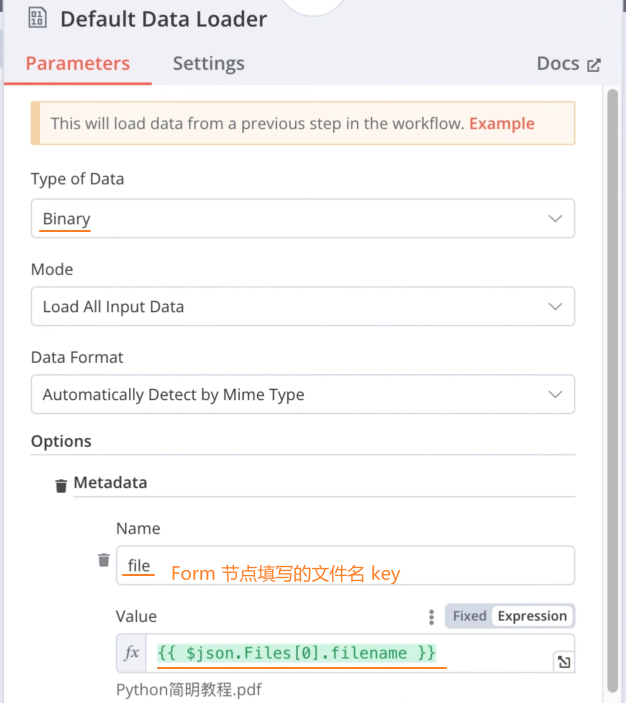Remove the file metadata entry trash icon
This screenshot has width=626, height=703.
pos(103,560)
